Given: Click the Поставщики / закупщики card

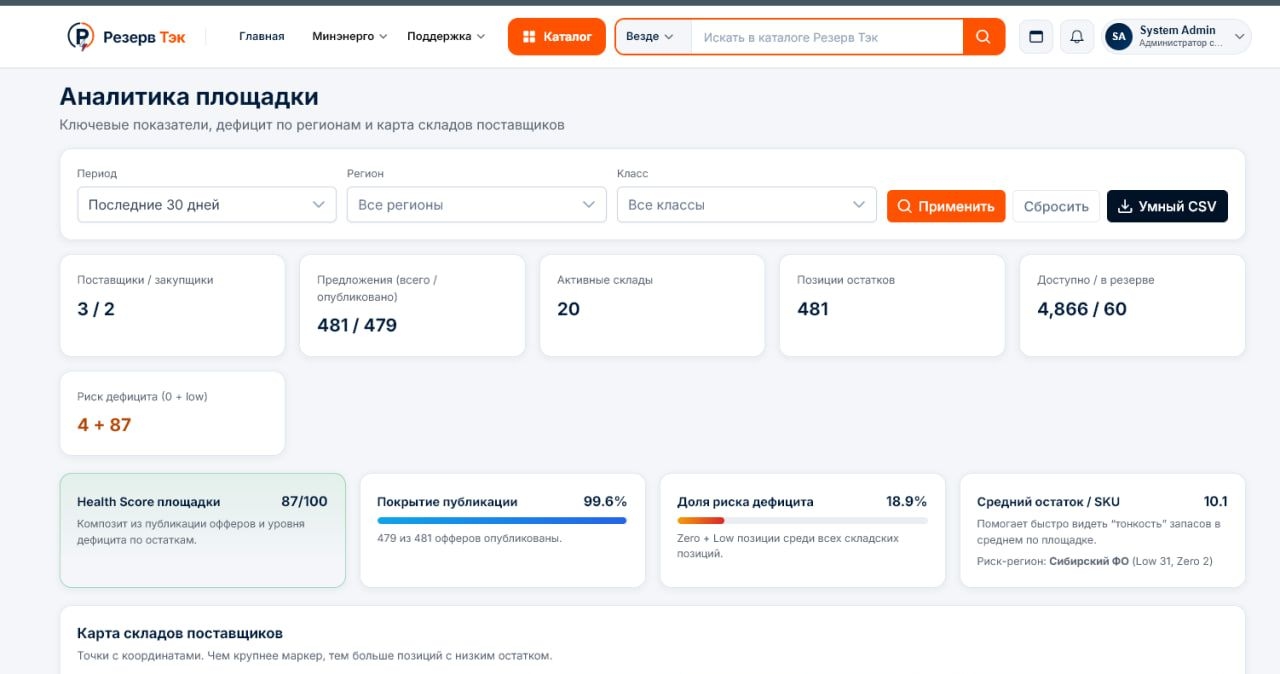Looking at the screenshot, I should tap(173, 305).
